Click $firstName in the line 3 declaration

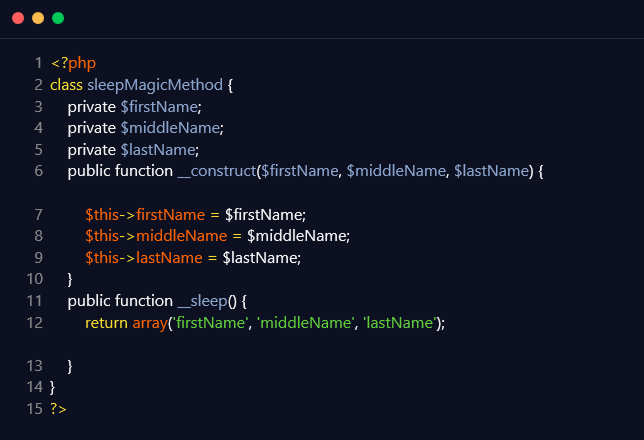[160, 106]
